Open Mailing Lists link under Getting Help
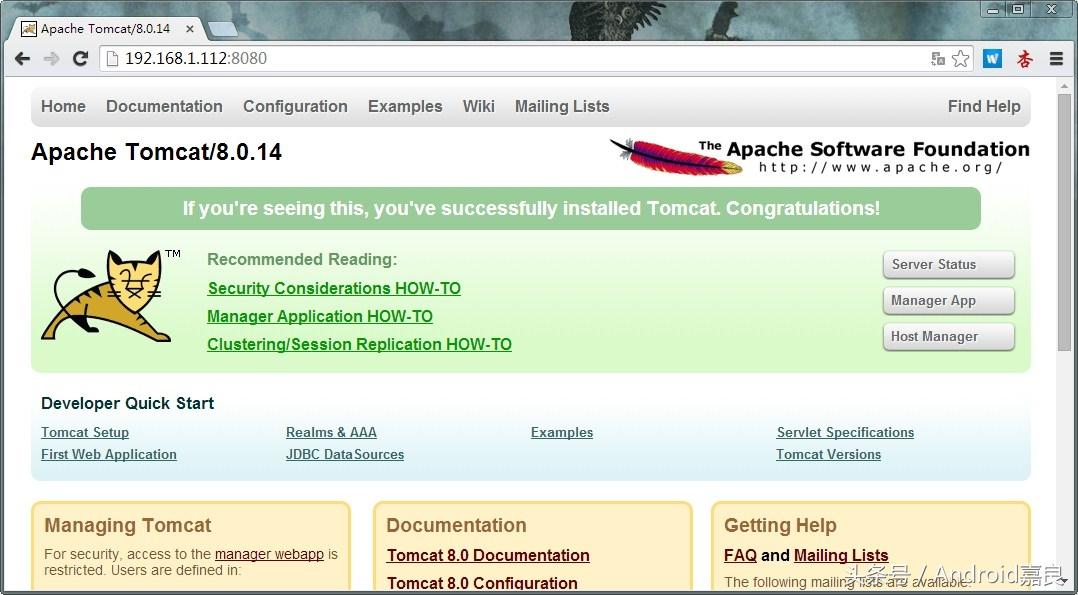Viewport: 1078px width, 595px height. pyautogui.click(x=841, y=555)
